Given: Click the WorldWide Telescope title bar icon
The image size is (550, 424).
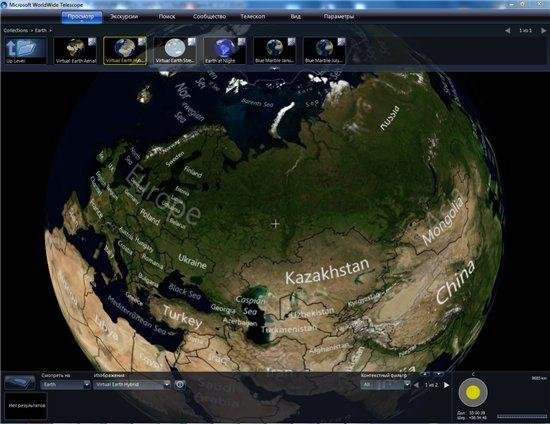Looking at the screenshot, I should point(4,5).
